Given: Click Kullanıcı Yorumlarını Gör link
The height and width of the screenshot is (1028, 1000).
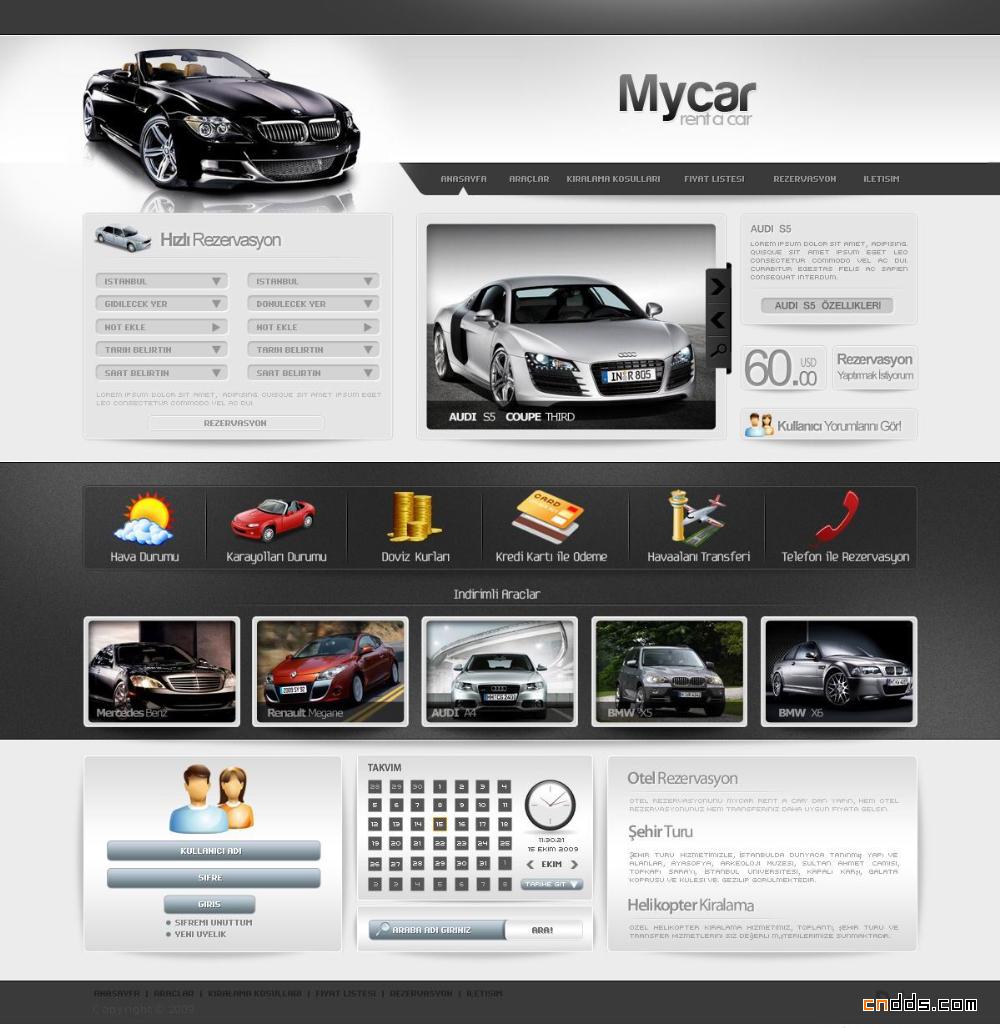Looking at the screenshot, I should pos(839,426).
